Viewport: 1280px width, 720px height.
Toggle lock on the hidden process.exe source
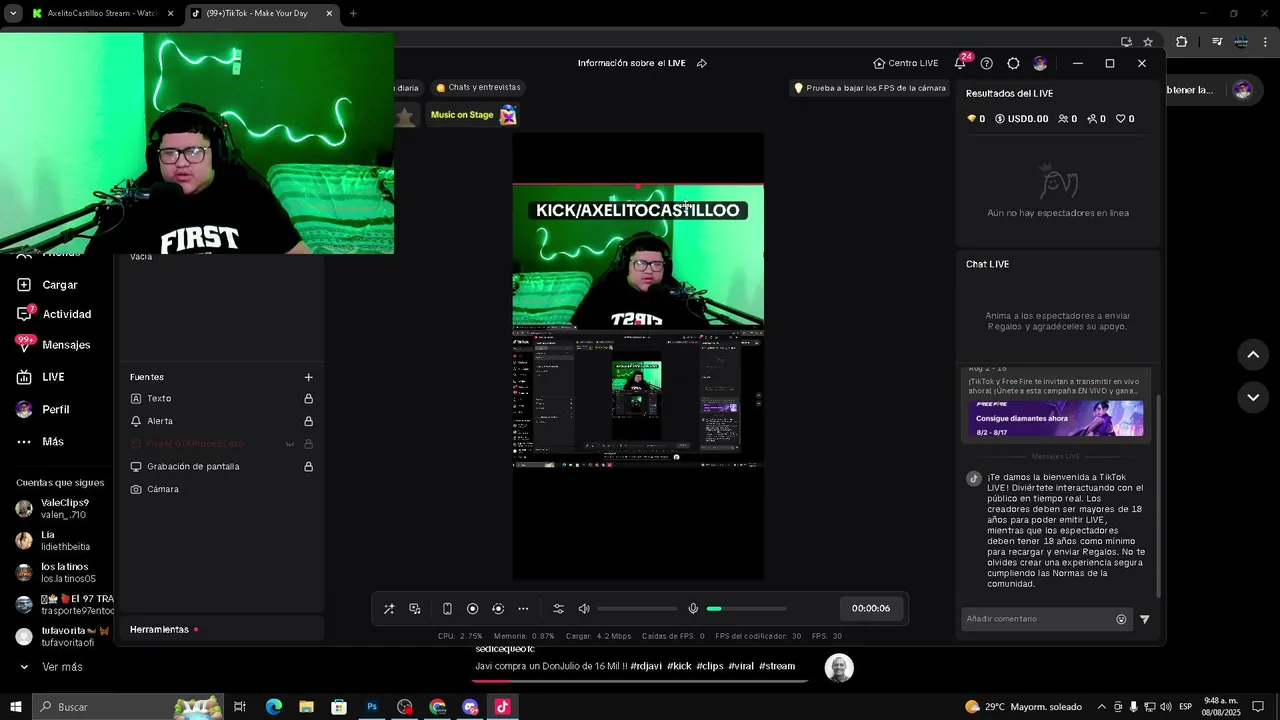tap(308, 444)
